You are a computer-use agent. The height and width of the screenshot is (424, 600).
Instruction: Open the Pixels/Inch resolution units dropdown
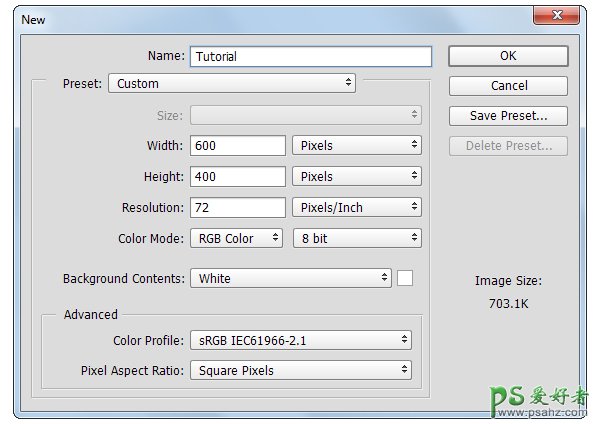[x=357, y=208]
